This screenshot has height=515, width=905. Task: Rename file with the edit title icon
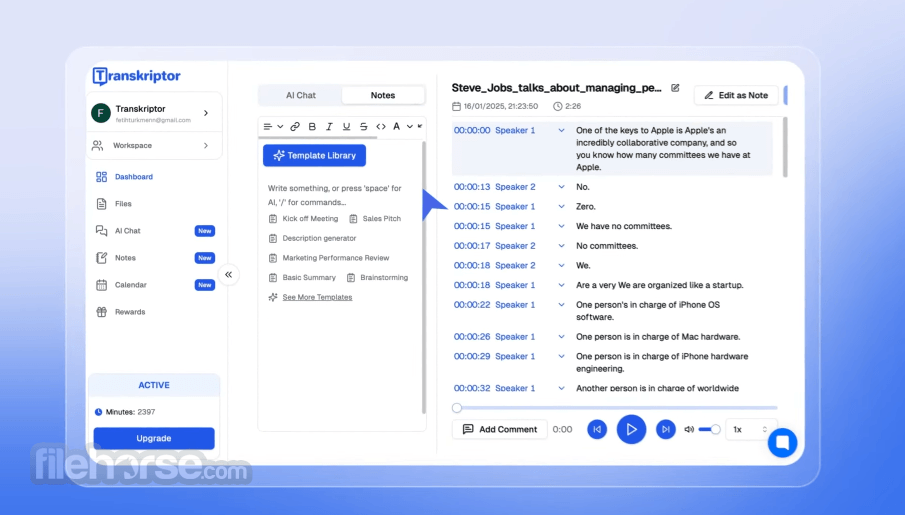[x=675, y=88]
